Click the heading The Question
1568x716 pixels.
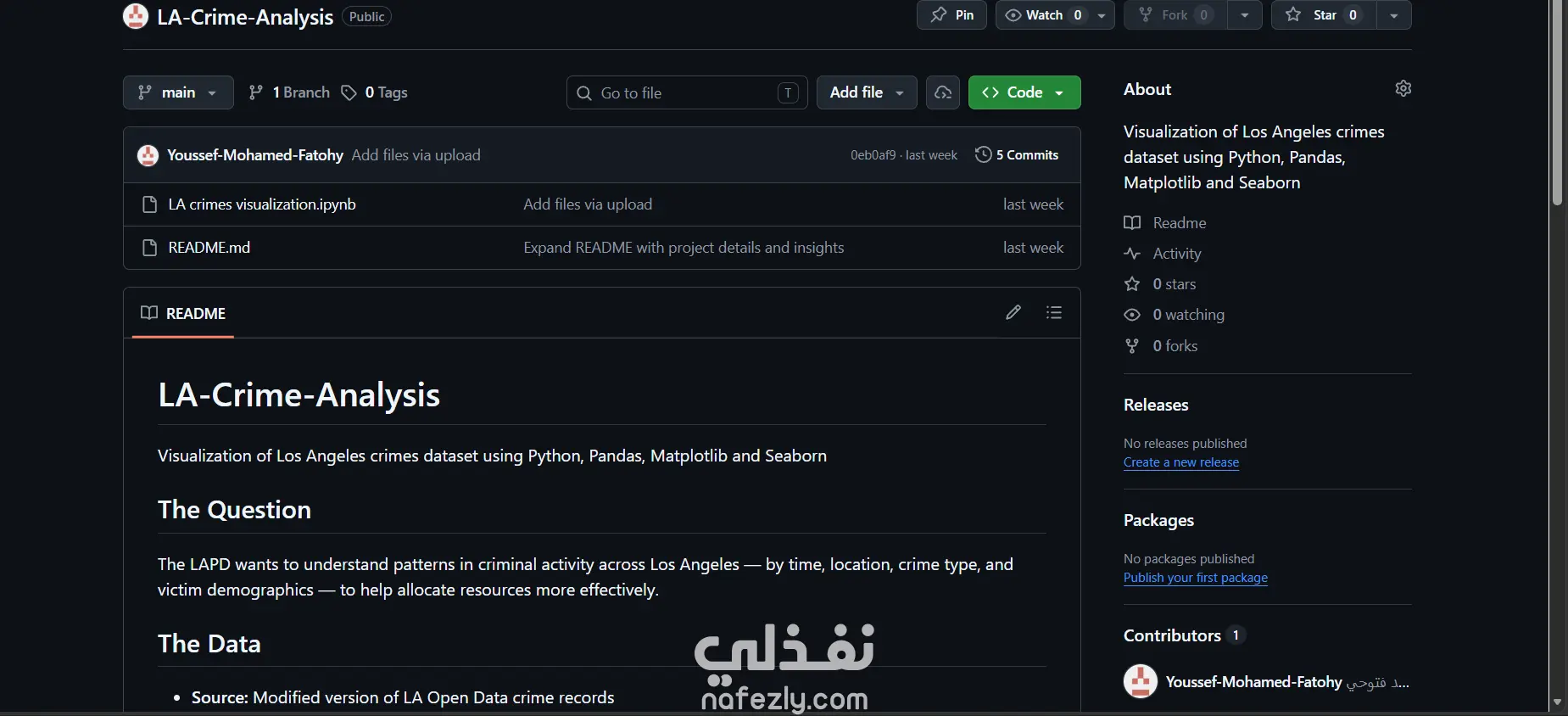[x=235, y=510]
